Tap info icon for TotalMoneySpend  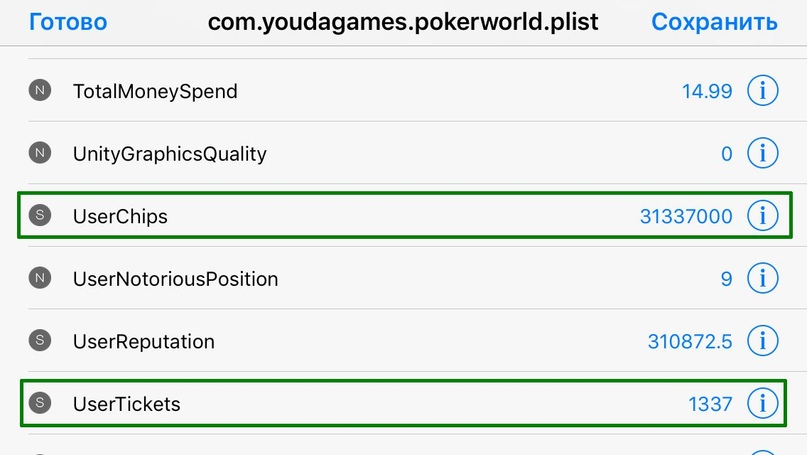click(763, 91)
